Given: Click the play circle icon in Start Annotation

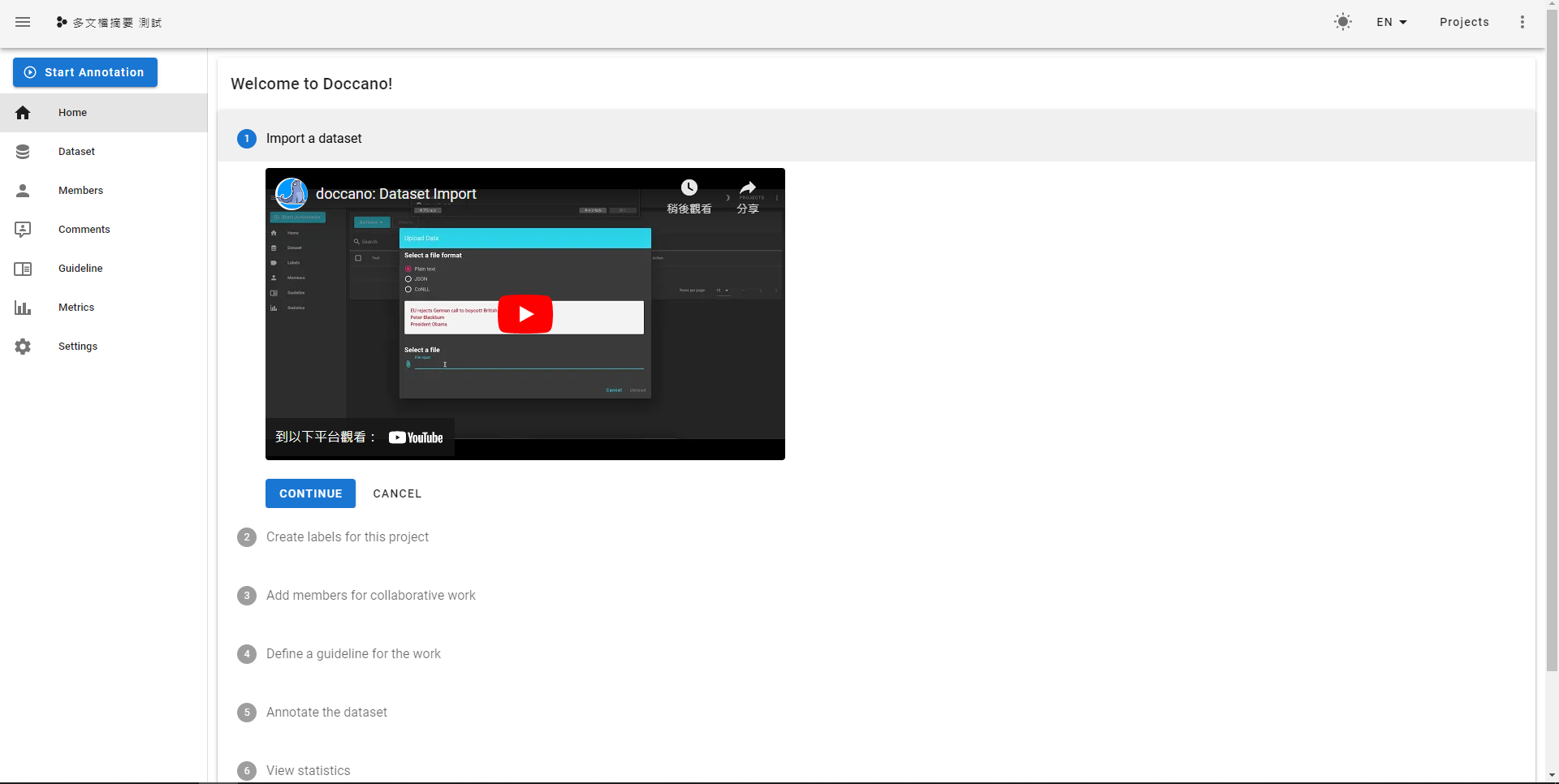Looking at the screenshot, I should [30, 72].
